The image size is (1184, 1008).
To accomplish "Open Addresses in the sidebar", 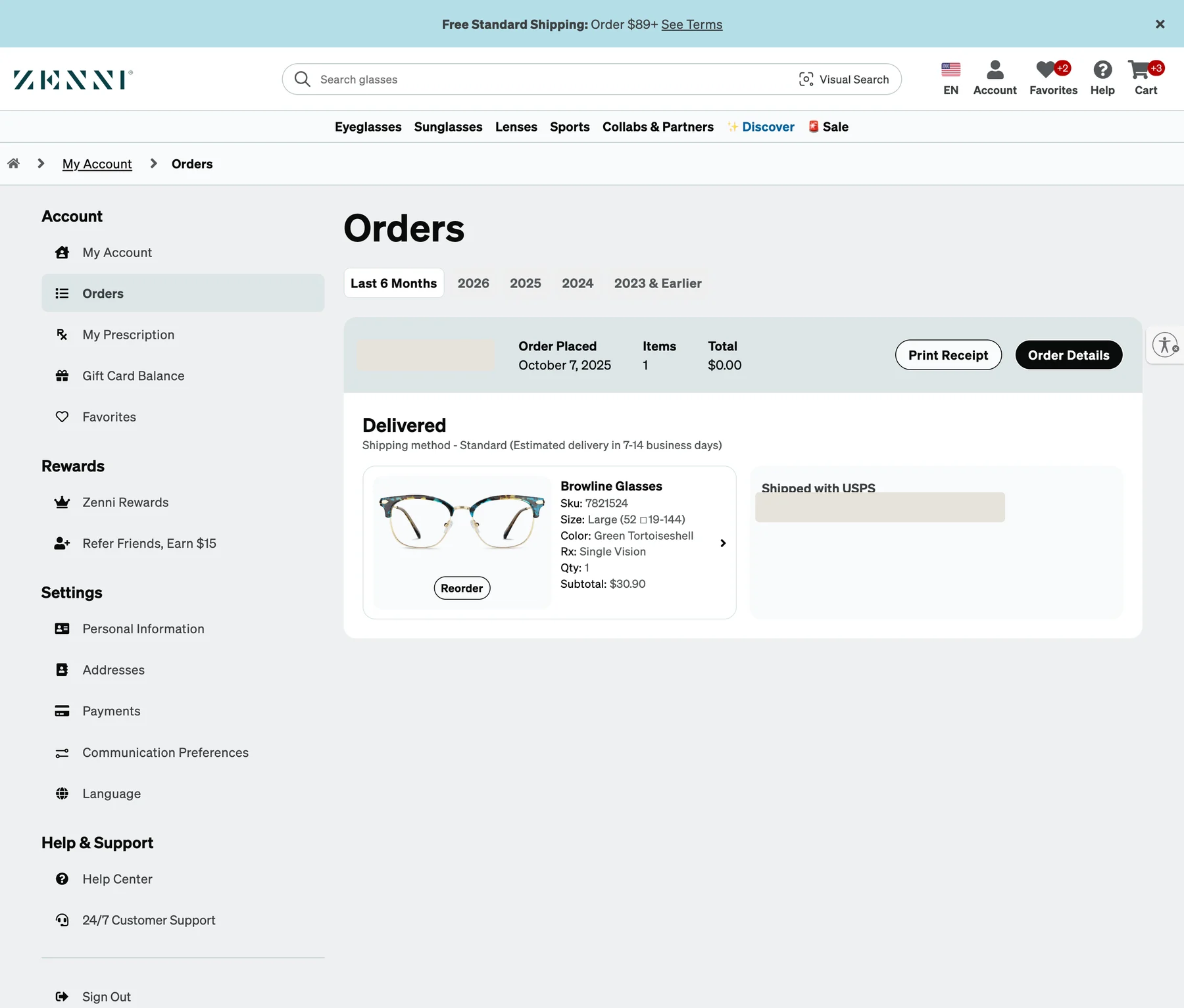I will pyautogui.click(x=183, y=670).
